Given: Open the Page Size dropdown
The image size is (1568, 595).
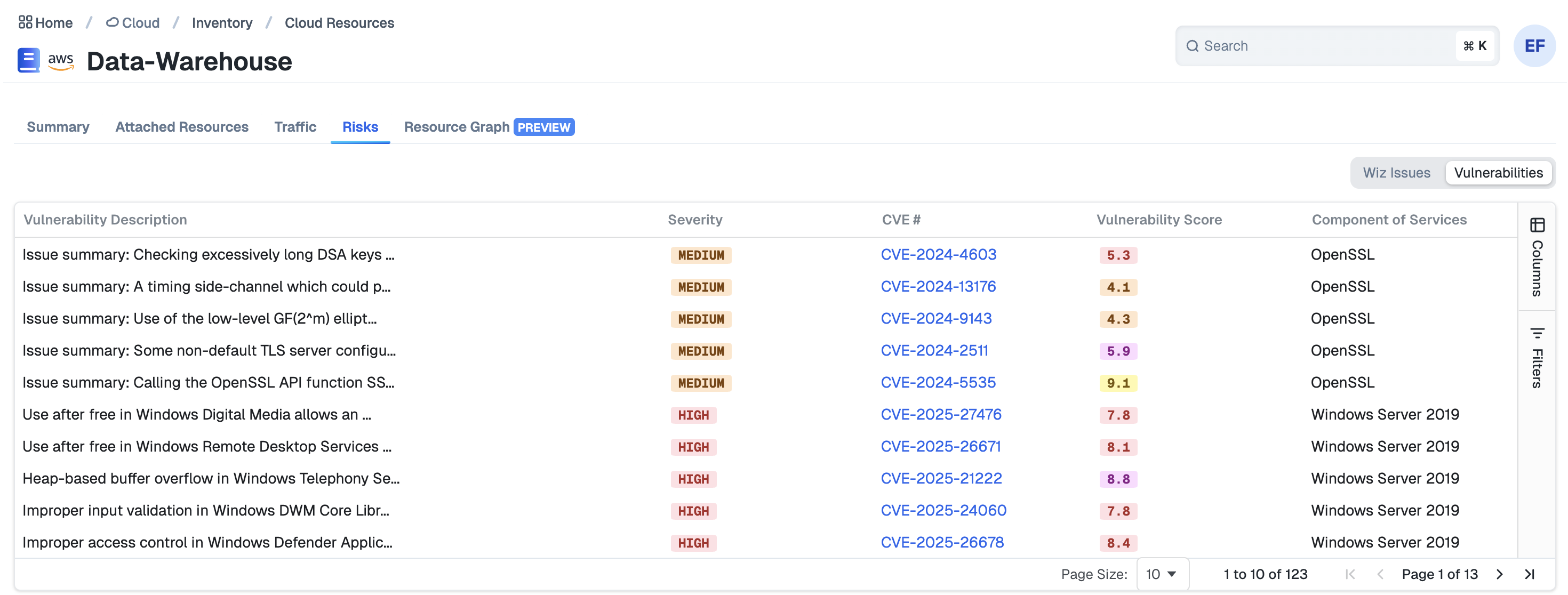Looking at the screenshot, I should tap(1162, 574).
